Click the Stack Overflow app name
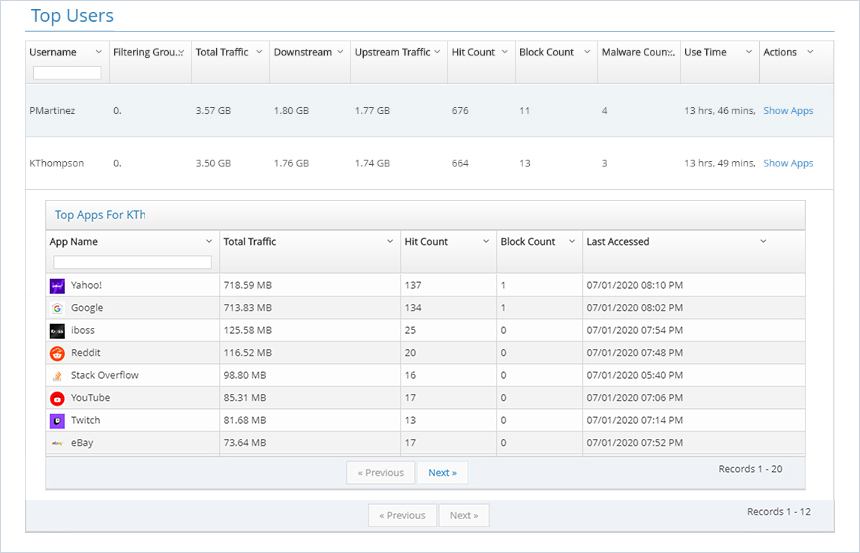 click(x=105, y=375)
